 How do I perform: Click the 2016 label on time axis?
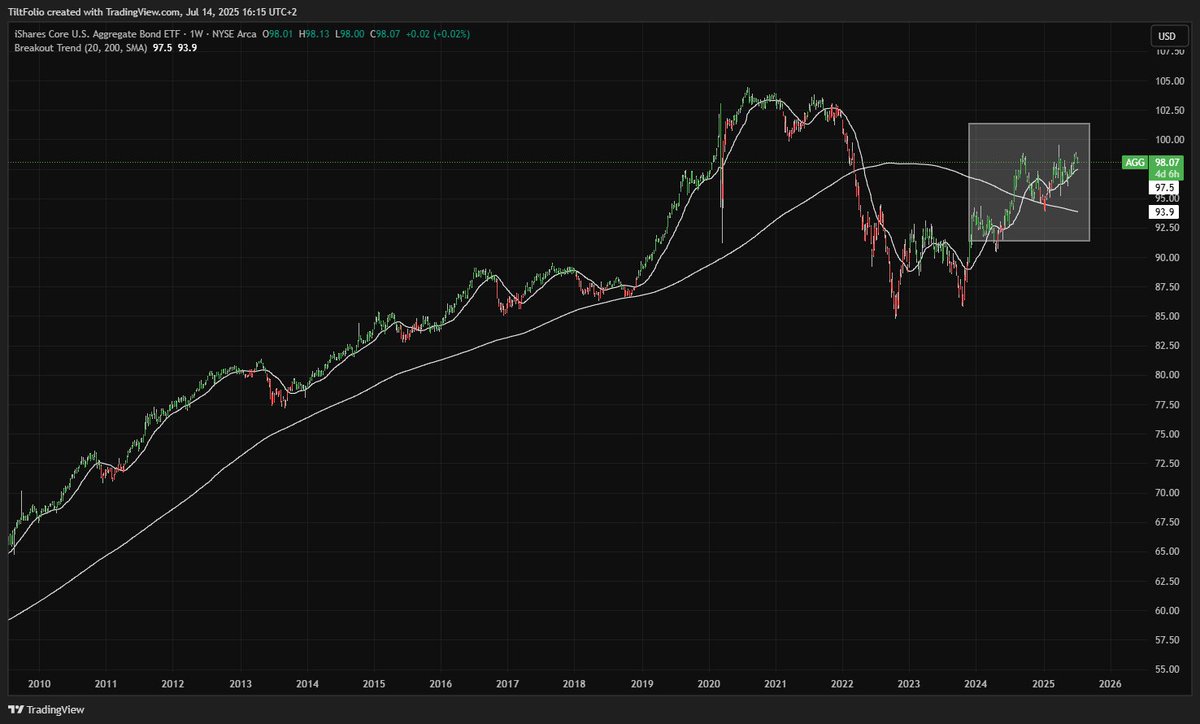pyautogui.click(x=441, y=685)
